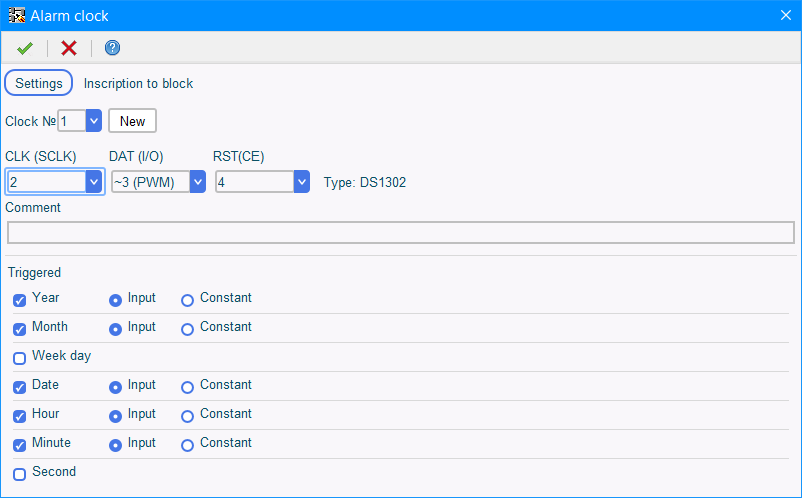This screenshot has width=802, height=498.
Task: Open help via the blue question mark icon
Action: 112,48
